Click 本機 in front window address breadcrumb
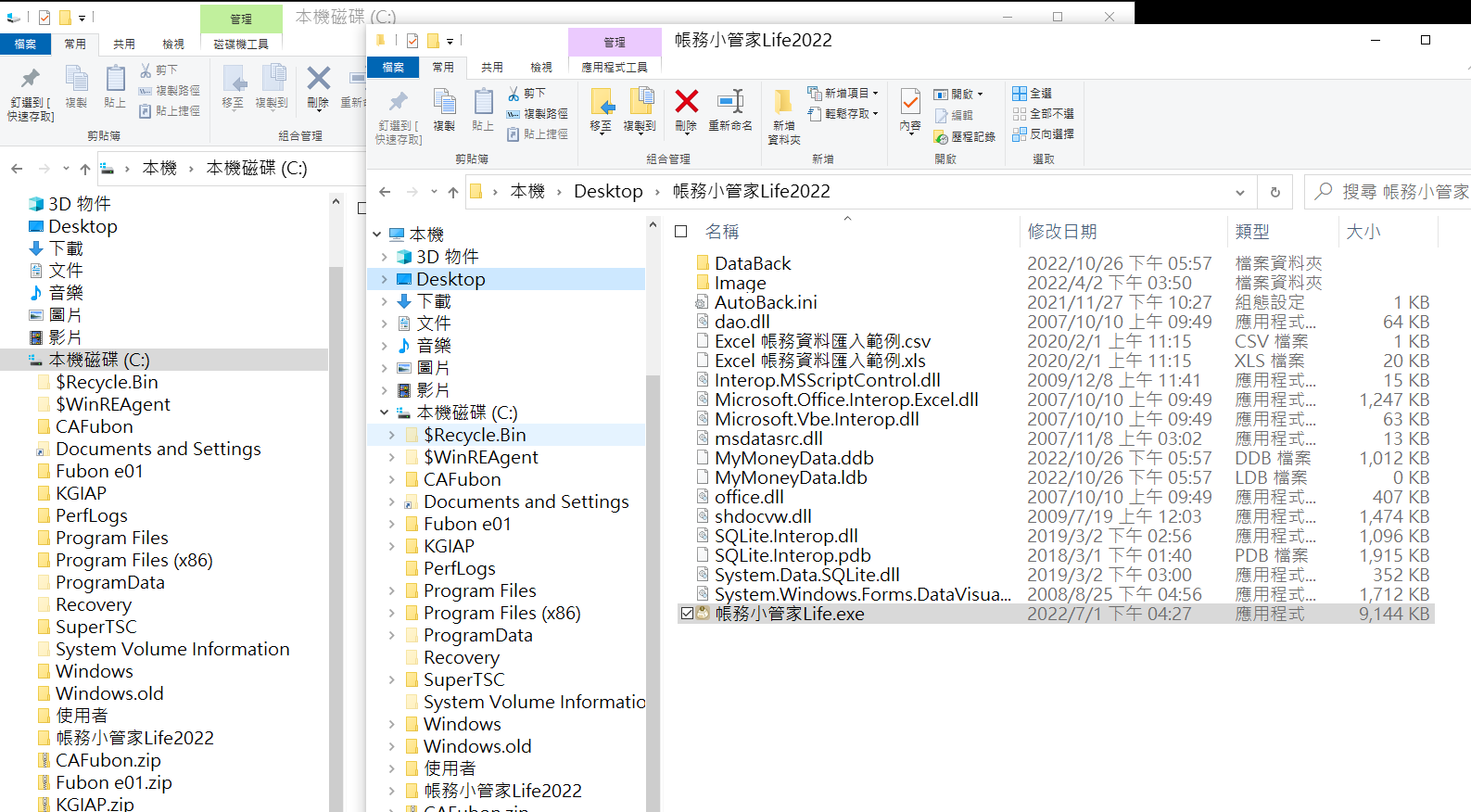The width and height of the screenshot is (1471, 812). pos(527,192)
